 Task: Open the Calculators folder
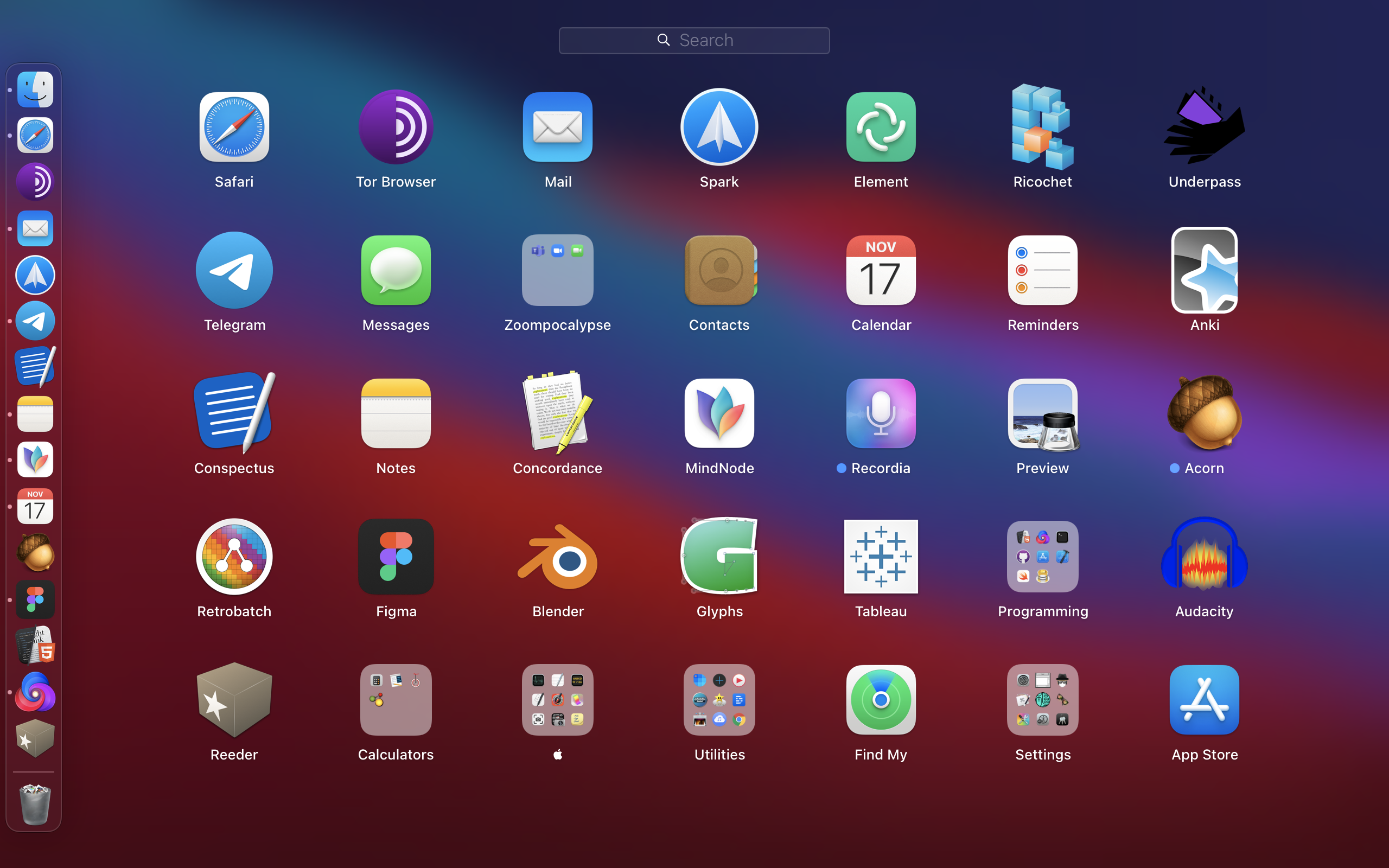click(396, 700)
